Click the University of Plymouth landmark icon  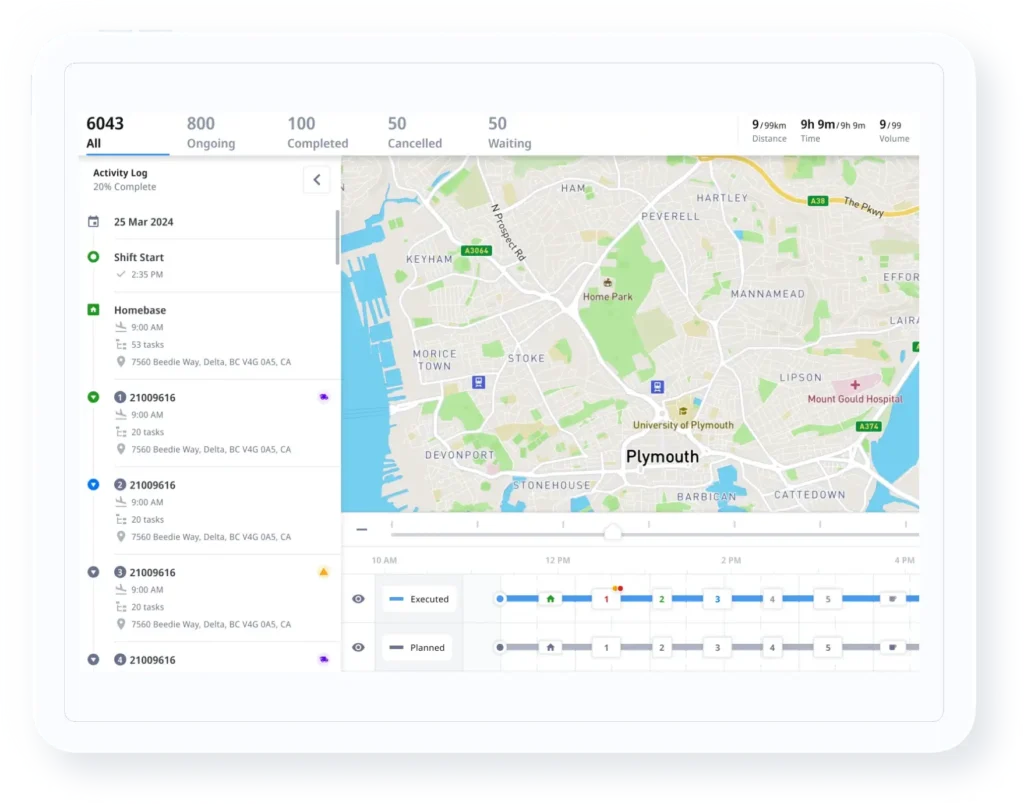click(x=683, y=410)
